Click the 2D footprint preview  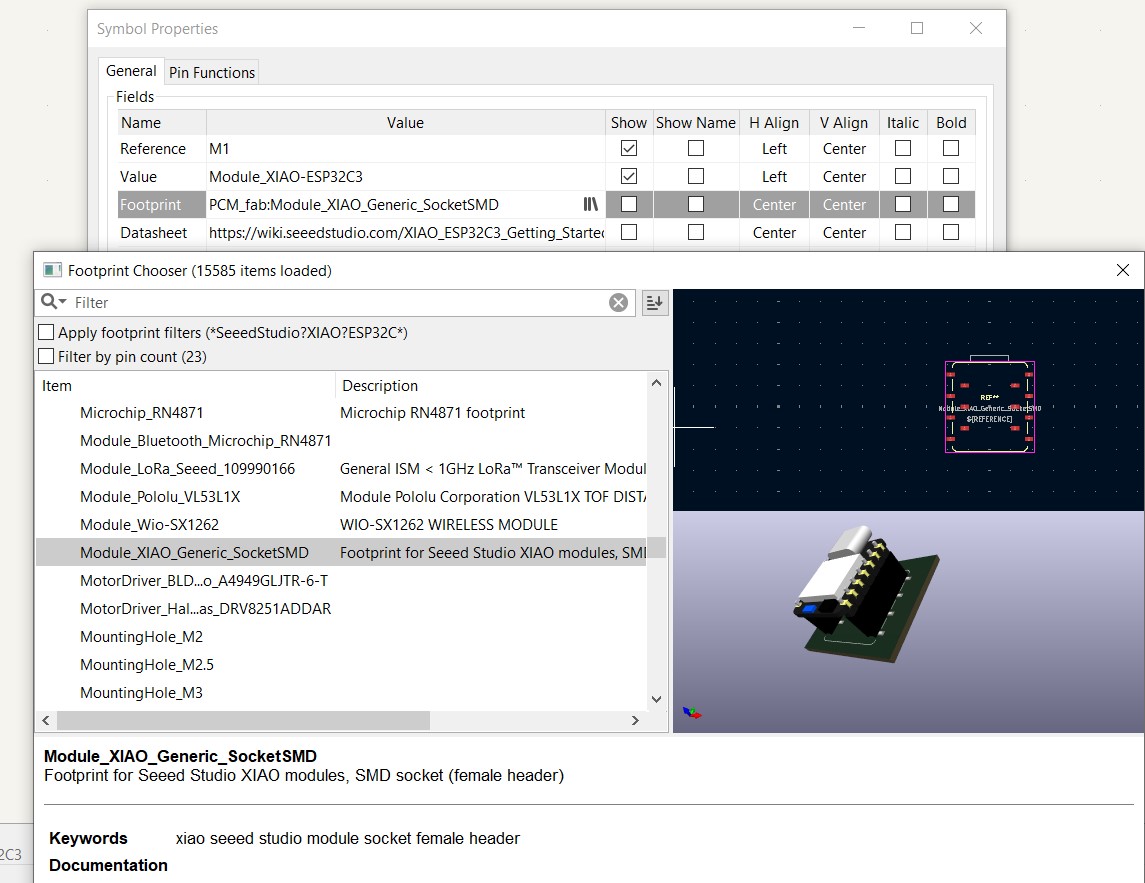click(x=908, y=400)
